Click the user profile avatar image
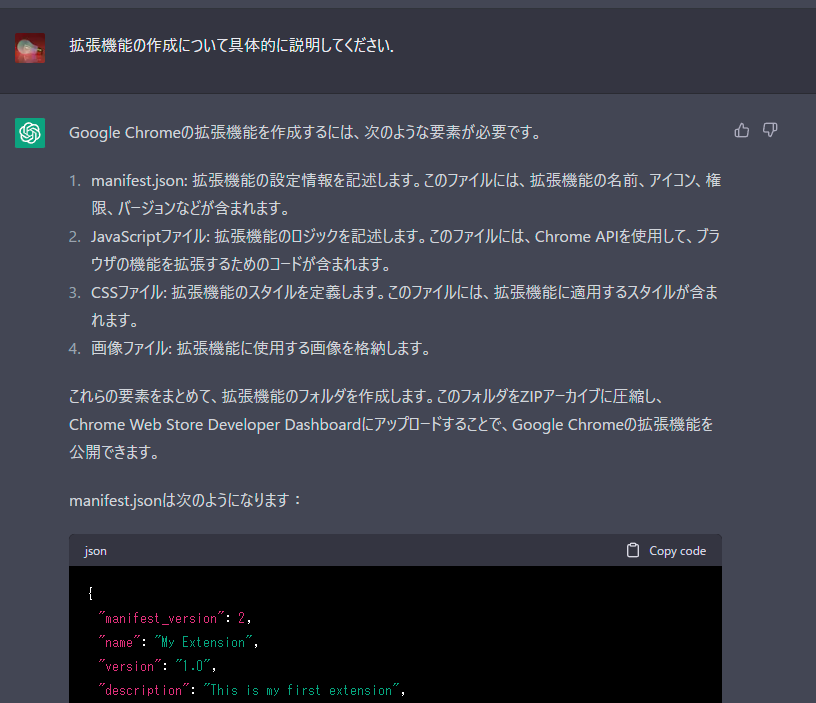 [x=29, y=47]
